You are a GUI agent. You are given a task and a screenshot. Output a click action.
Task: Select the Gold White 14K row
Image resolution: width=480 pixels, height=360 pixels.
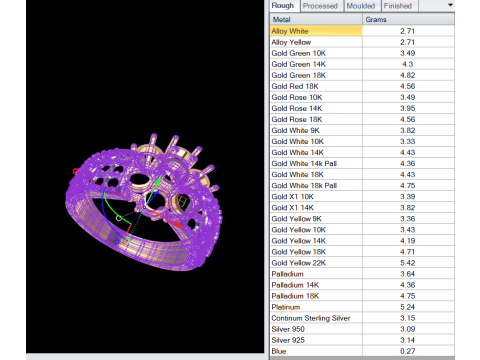coord(362,152)
